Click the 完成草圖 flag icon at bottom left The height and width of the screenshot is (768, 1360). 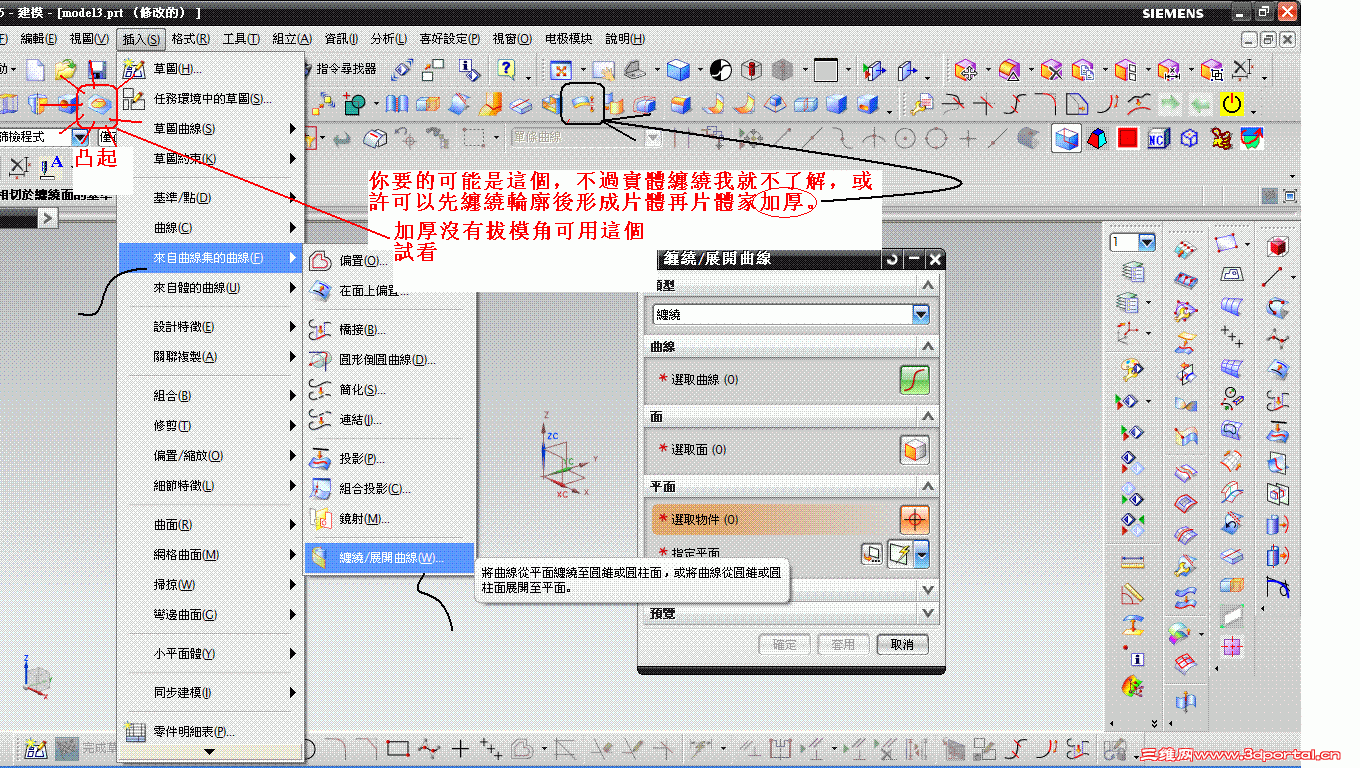(67, 748)
